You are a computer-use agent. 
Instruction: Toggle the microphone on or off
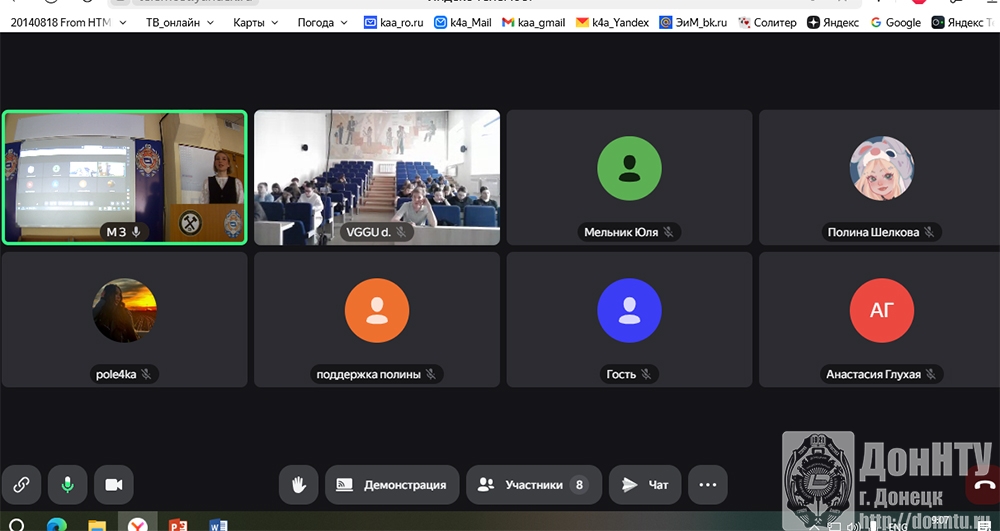coord(67,485)
